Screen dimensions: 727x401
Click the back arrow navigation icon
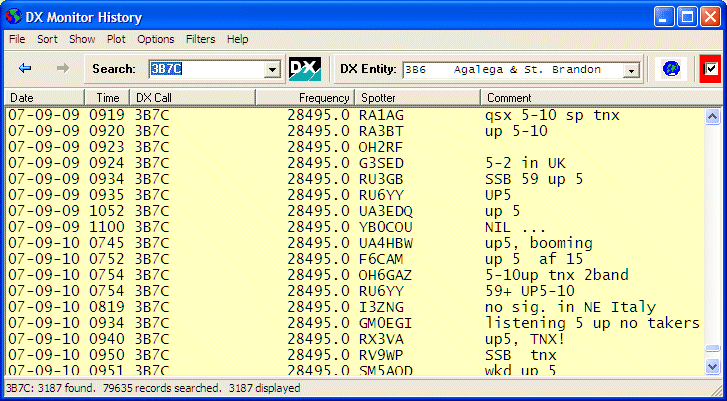pyautogui.click(x=25, y=69)
